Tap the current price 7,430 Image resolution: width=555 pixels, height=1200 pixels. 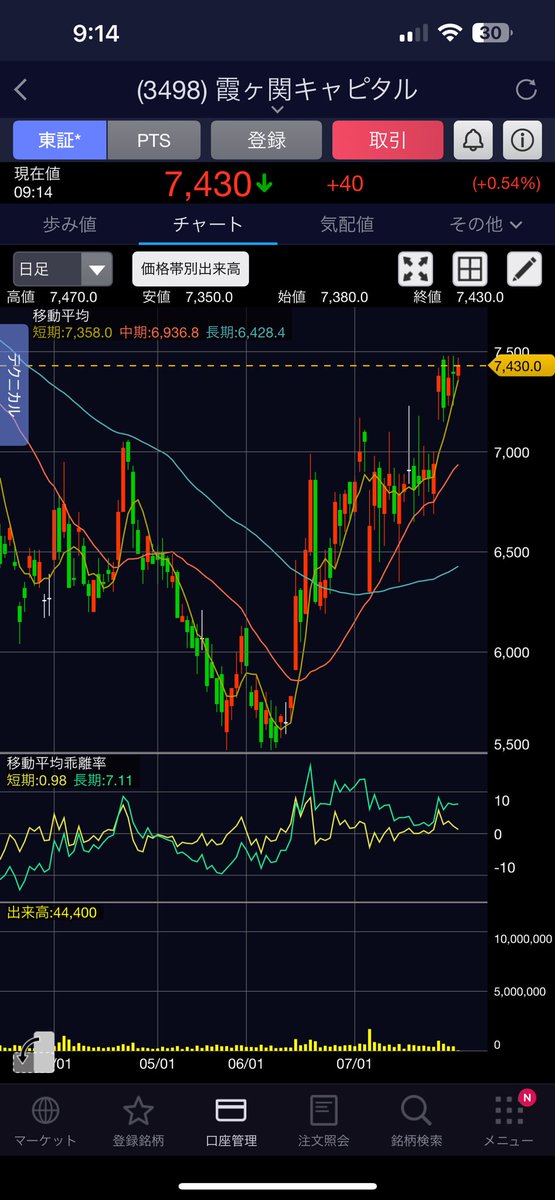(207, 184)
